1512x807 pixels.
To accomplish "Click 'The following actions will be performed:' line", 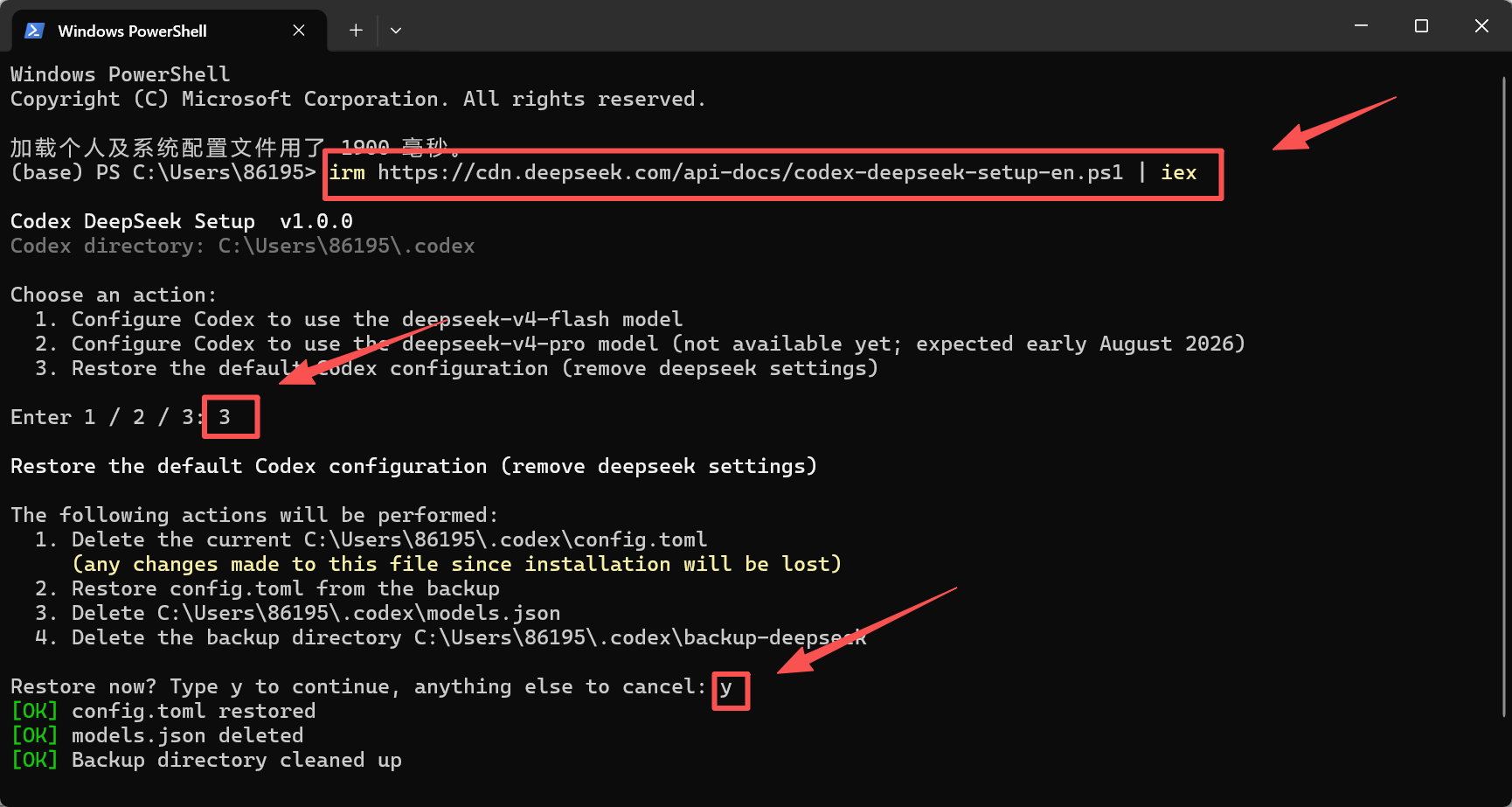I will (255, 515).
